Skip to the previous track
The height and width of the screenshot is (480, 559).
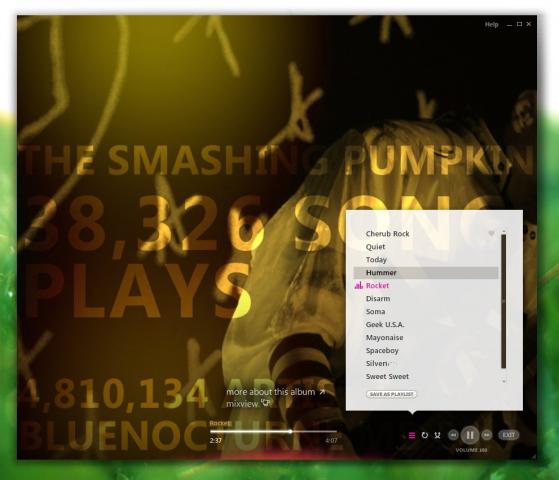point(453,435)
